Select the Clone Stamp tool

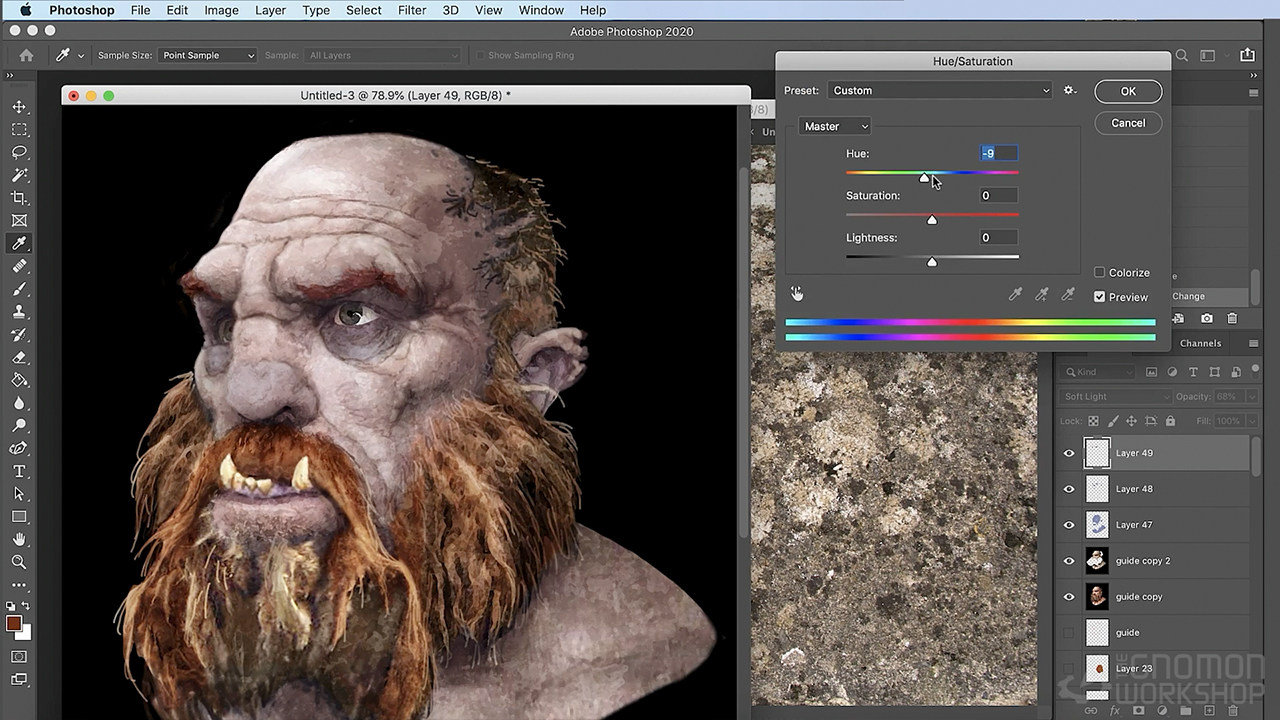(x=19, y=312)
